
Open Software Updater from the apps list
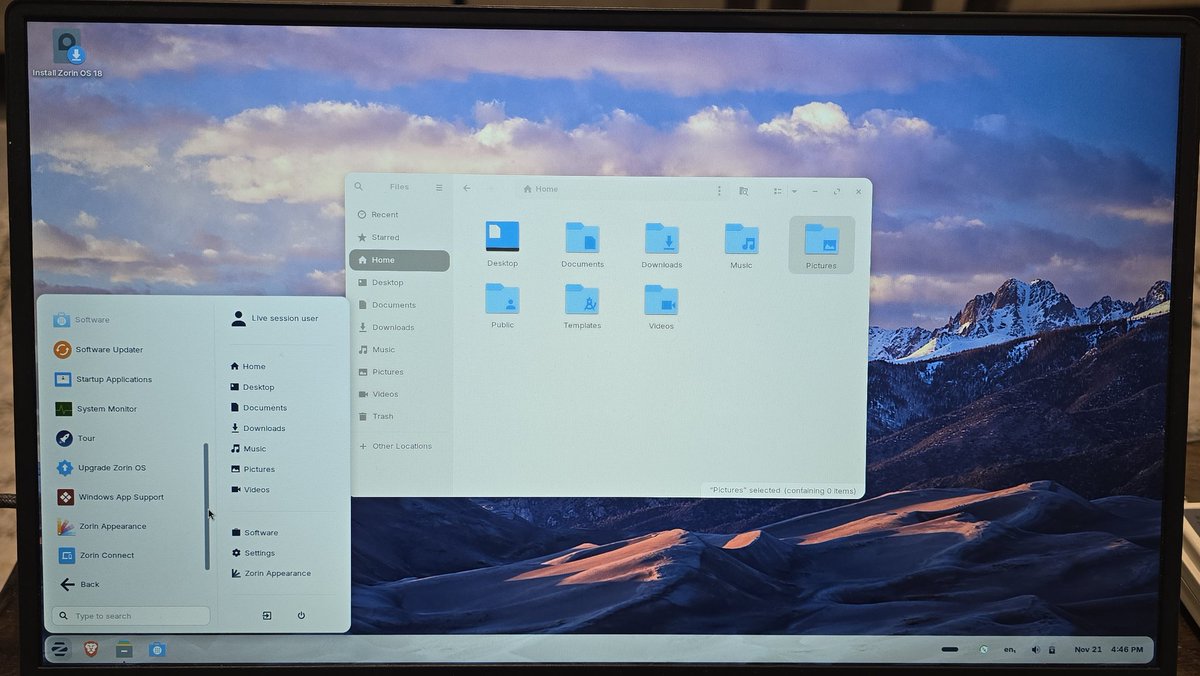98,349
